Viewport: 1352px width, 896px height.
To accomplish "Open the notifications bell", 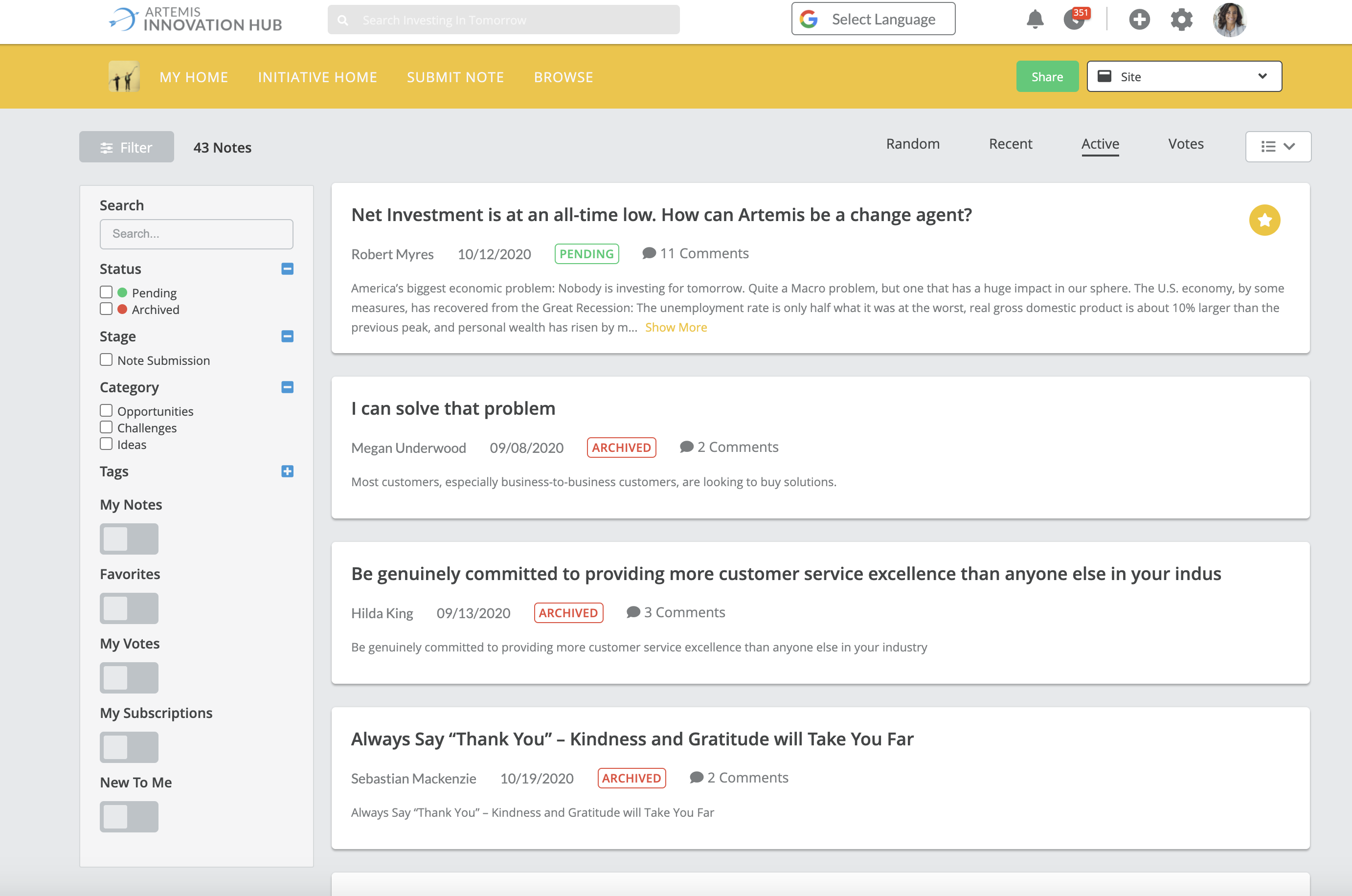I will point(1035,20).
